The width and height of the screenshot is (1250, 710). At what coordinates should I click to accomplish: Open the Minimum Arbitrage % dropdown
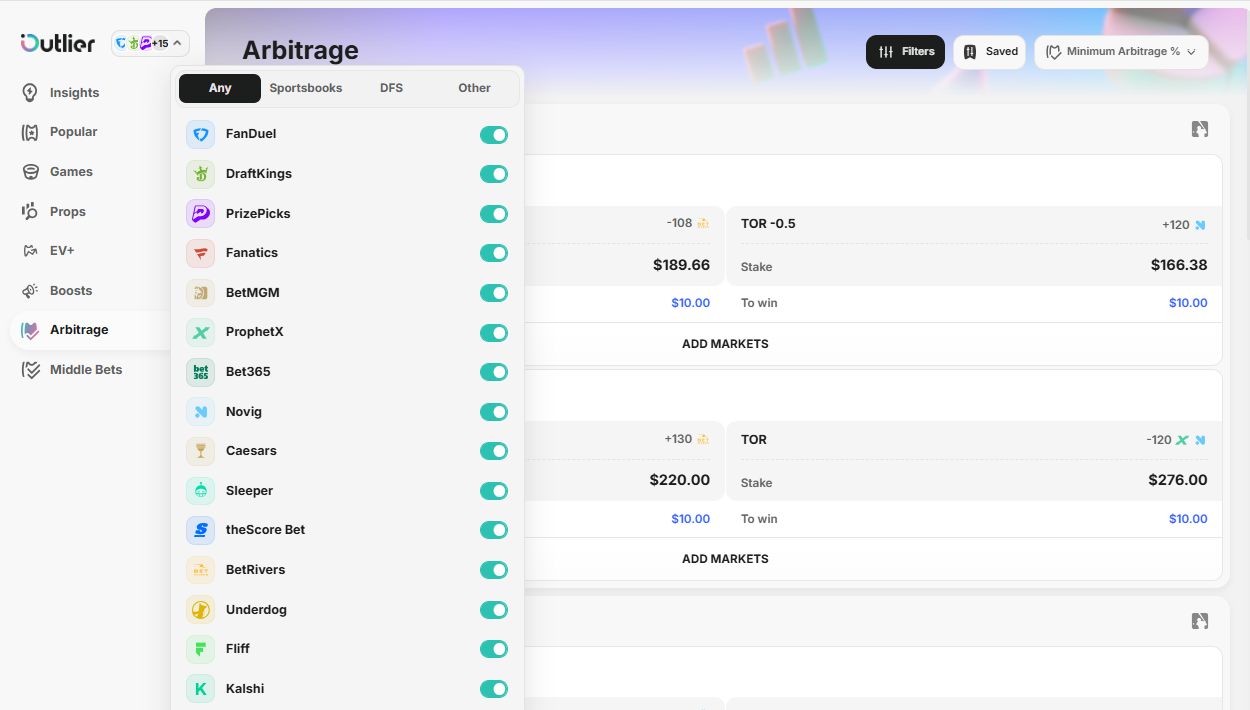point(1121,52)
